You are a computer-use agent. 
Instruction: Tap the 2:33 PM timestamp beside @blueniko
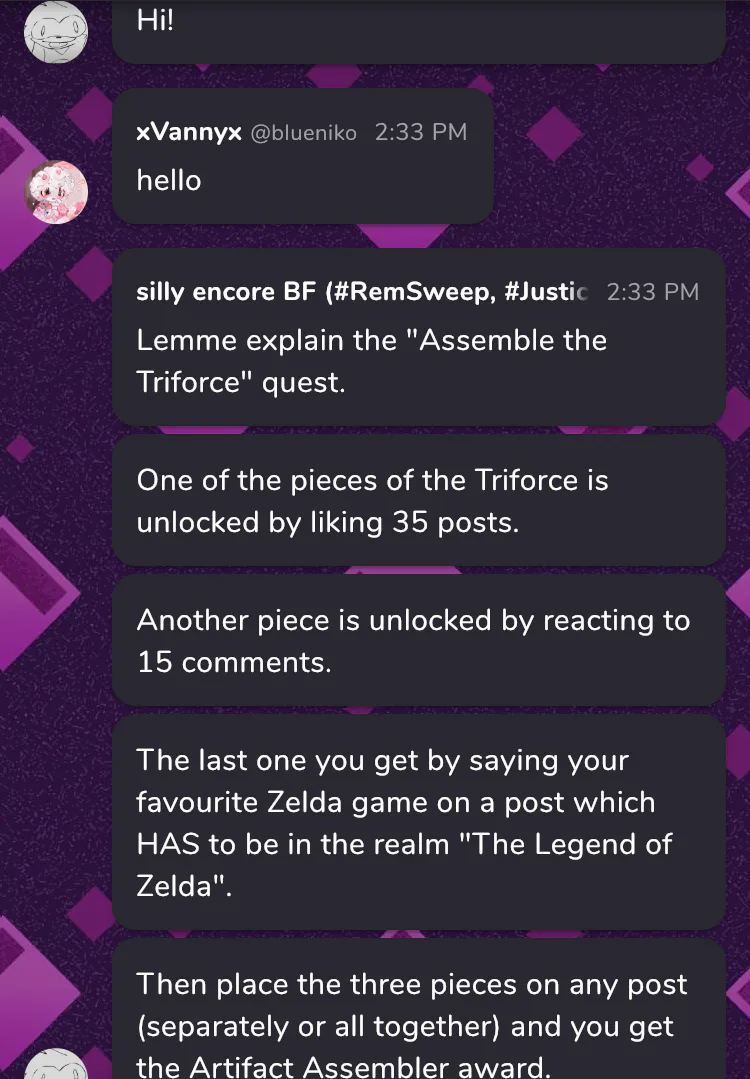(x=421, y=132)
